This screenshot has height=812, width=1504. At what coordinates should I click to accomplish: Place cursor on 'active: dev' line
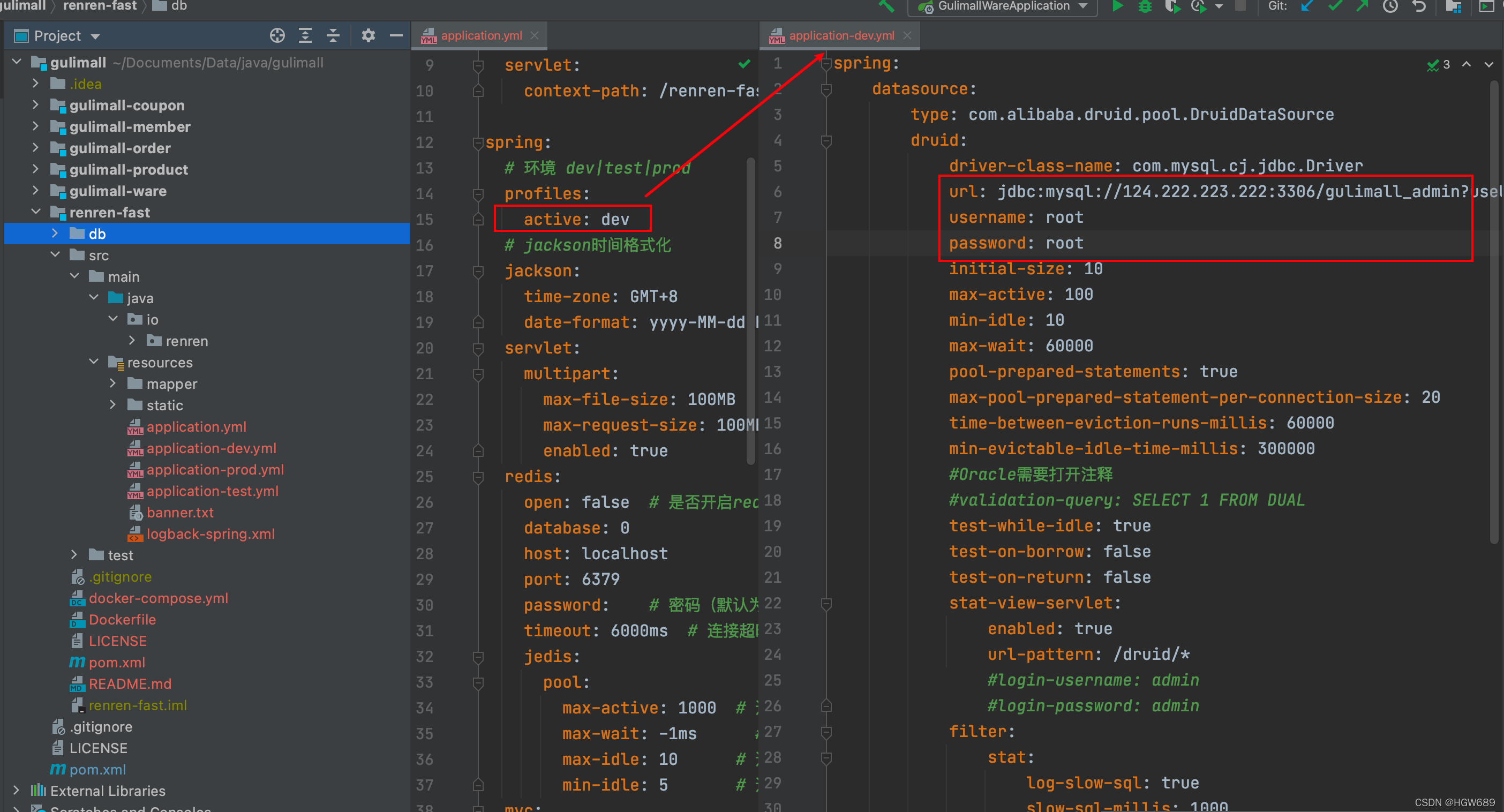tap(576, 220)
